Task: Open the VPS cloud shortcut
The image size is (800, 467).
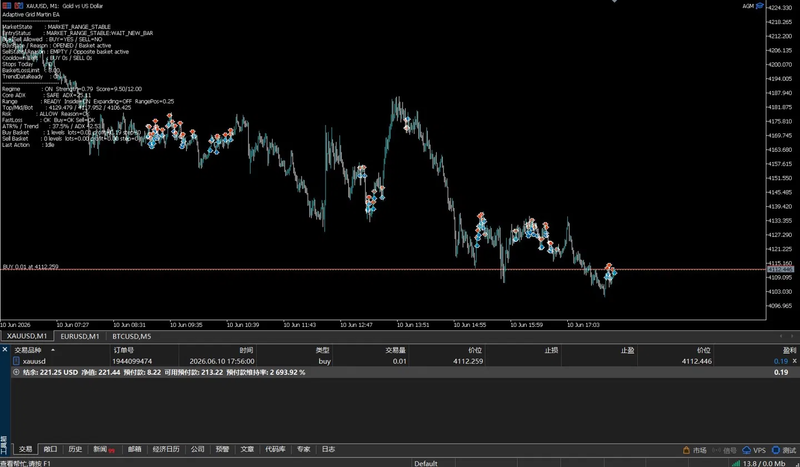Action: [754, 450]
